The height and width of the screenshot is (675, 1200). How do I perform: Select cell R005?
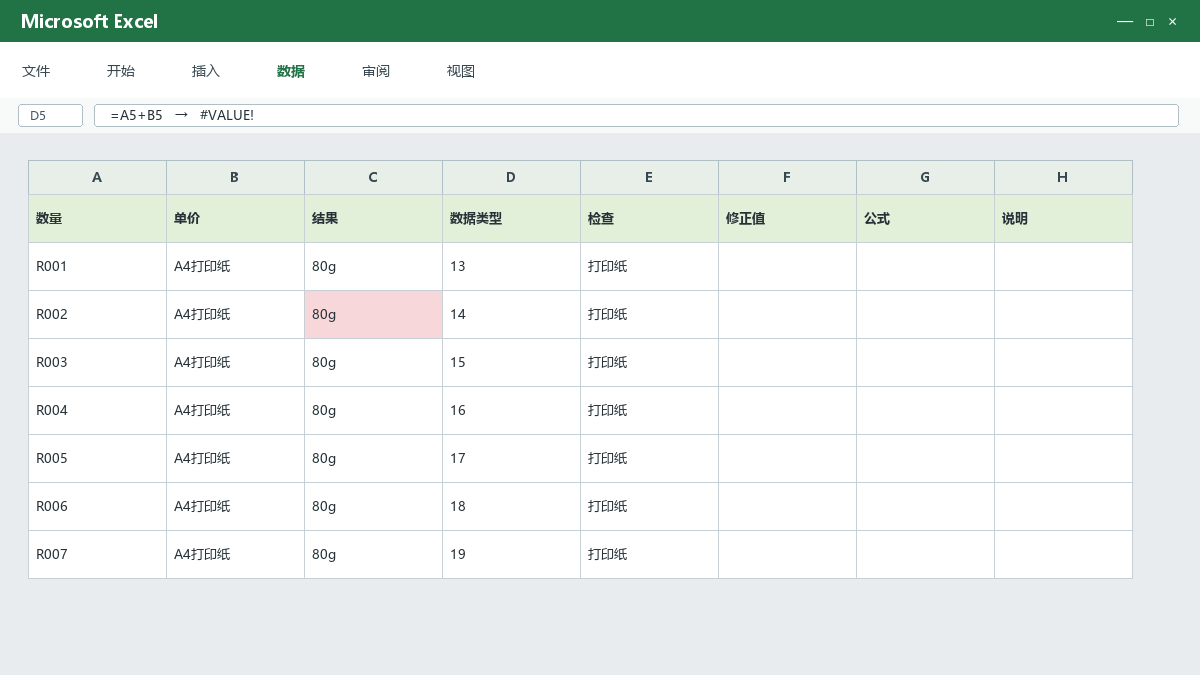coord(97,458)
